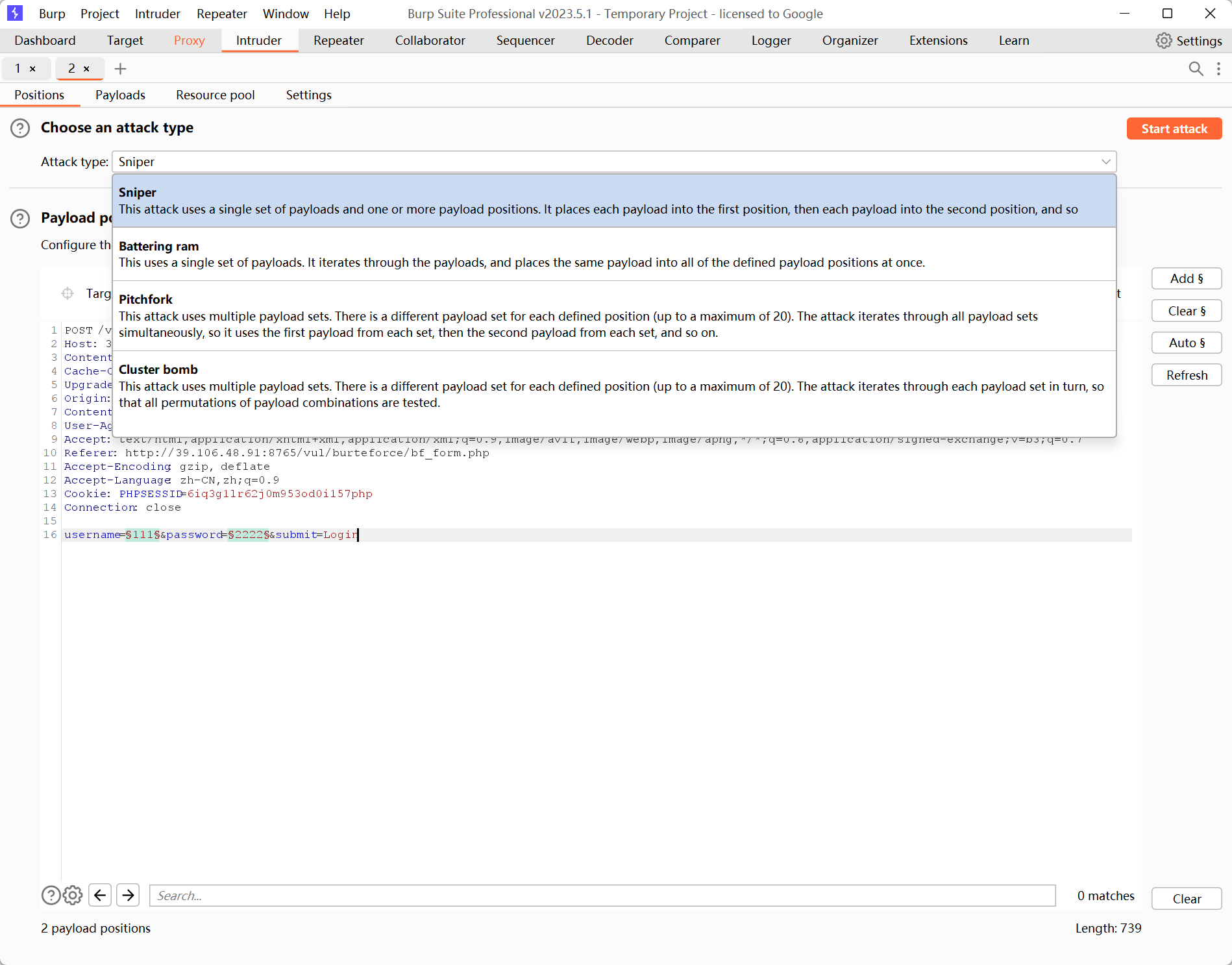This screenshot has height=965, width=1232.
Task: Select Sniper attack type option
Action: click(x=614, y=201)
